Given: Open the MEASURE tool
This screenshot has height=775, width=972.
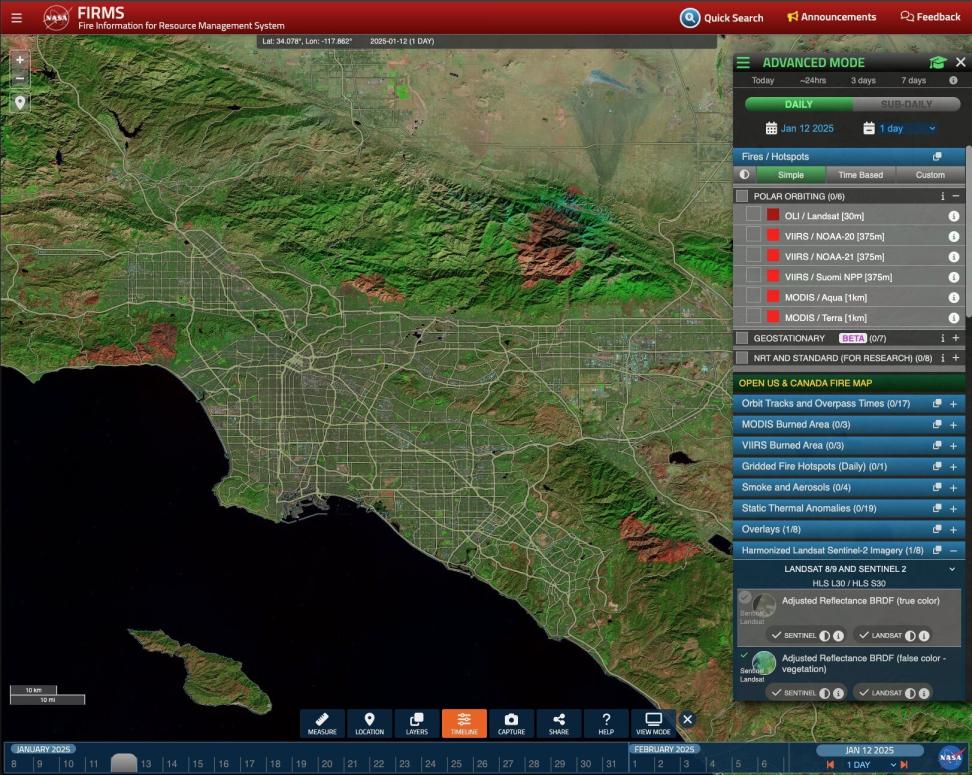Looking at the screenshot, I should pos(322,724).
